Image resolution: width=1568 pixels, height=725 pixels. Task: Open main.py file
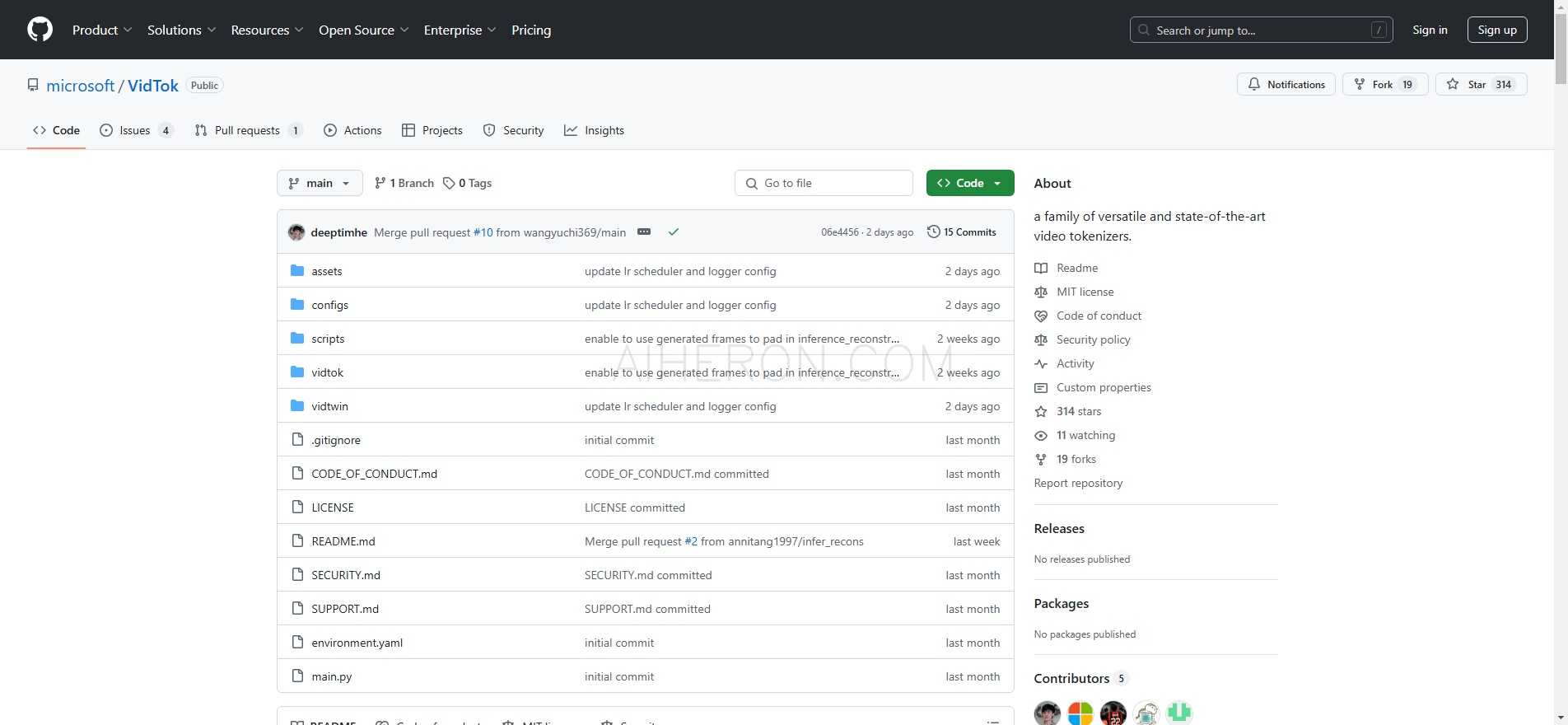pyautogui.click(x=331, y=676)
